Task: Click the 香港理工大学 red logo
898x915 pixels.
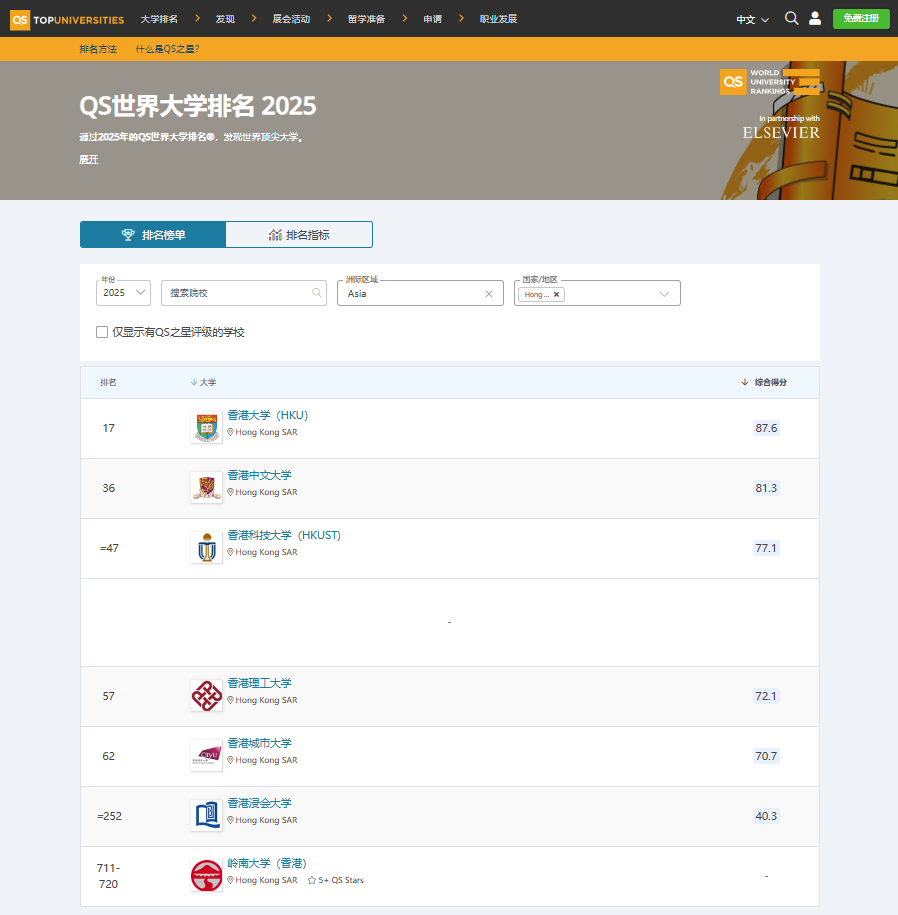Action: tap(207, 696)
